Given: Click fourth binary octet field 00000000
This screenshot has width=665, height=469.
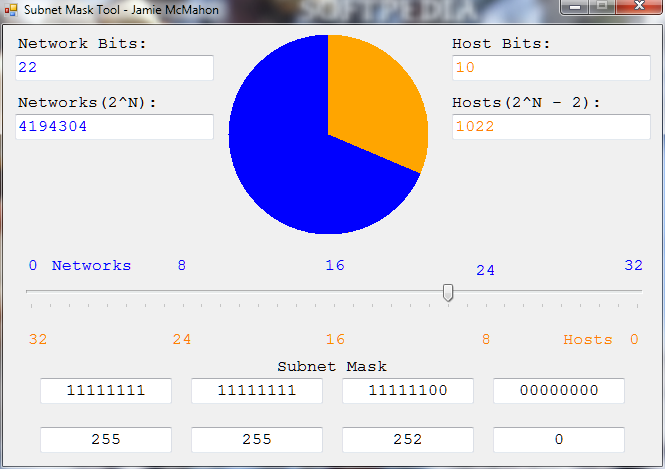Looking at the screenshot, I should [x=559, y=391].
